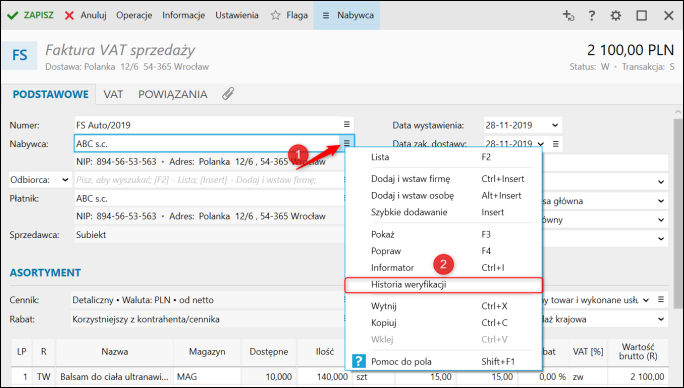684x388 pixels.
Task: Expand the dropdown ending in 'sa główna'
Action: click(661, 201)
